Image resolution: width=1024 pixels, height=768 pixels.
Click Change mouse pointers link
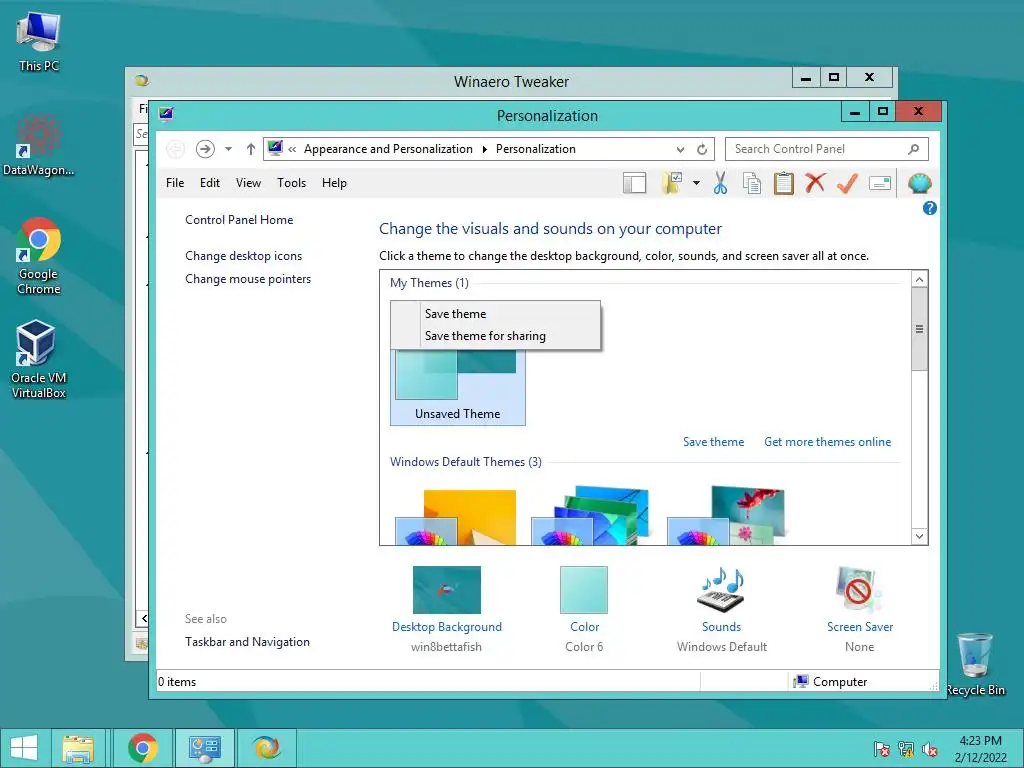[x=248, y=279]
